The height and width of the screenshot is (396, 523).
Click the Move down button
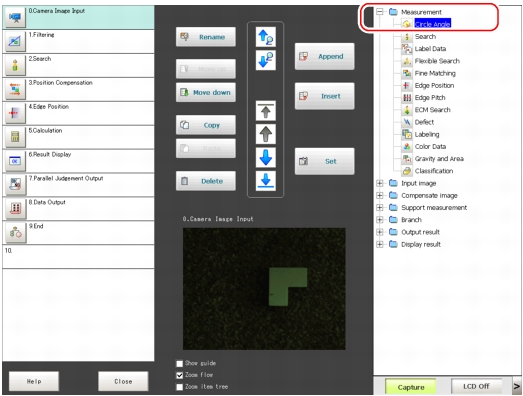[206, 92]
